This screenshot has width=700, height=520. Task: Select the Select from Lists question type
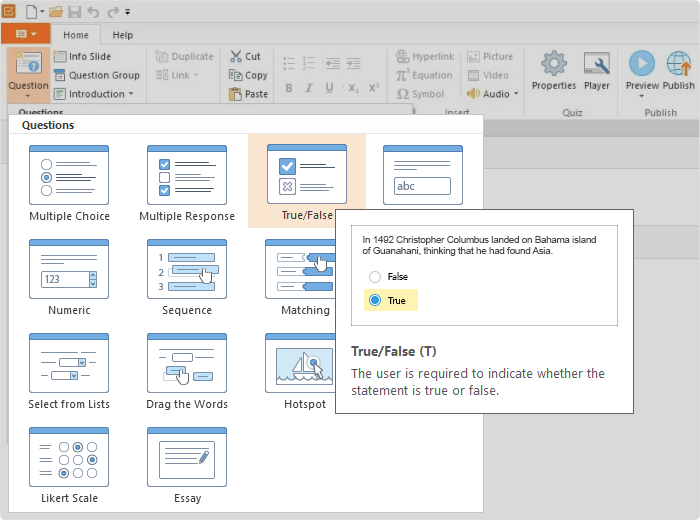(x=69, y=372)
